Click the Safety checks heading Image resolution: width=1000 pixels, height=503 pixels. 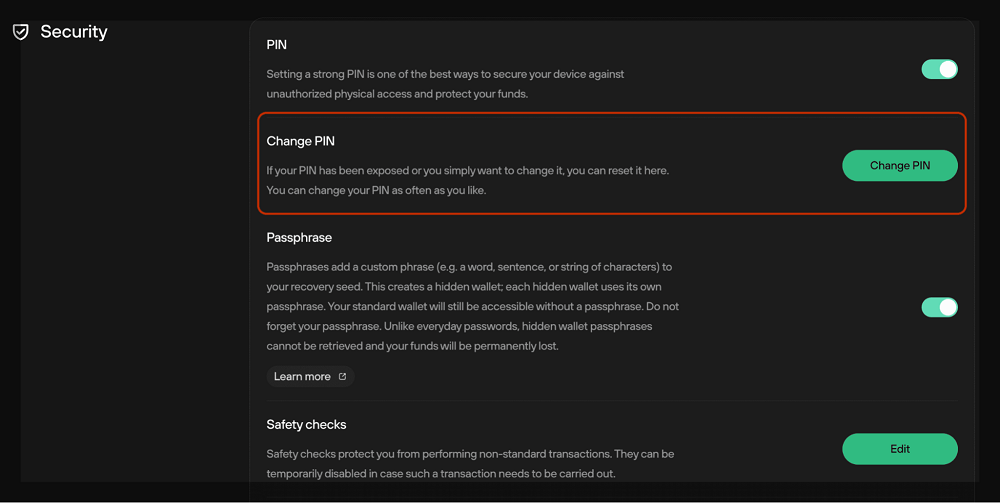click(306, 425)
